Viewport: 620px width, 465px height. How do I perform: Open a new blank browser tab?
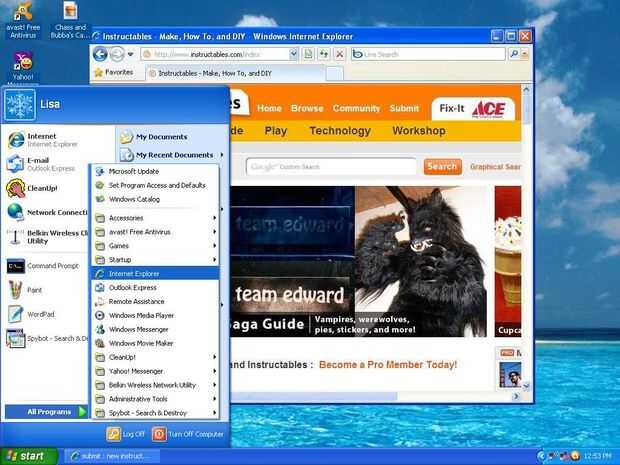[x=335, y=74]
